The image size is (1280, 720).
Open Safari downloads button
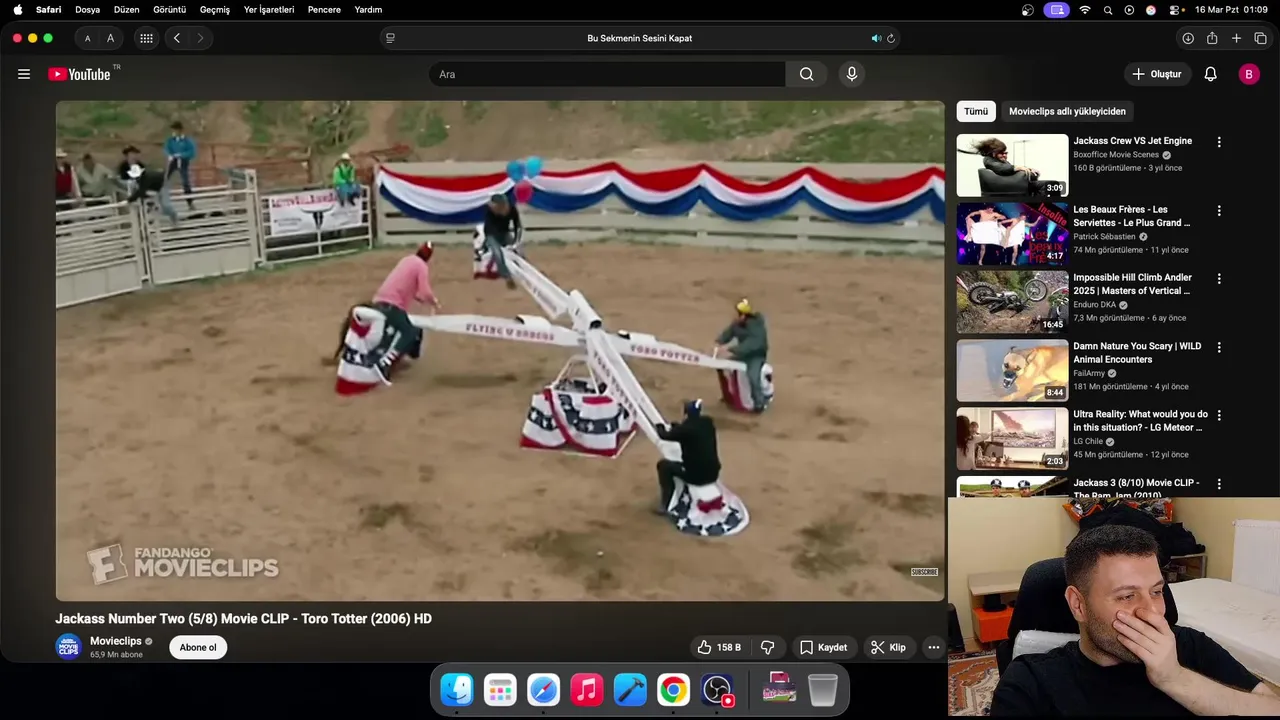pos(1187,38)
